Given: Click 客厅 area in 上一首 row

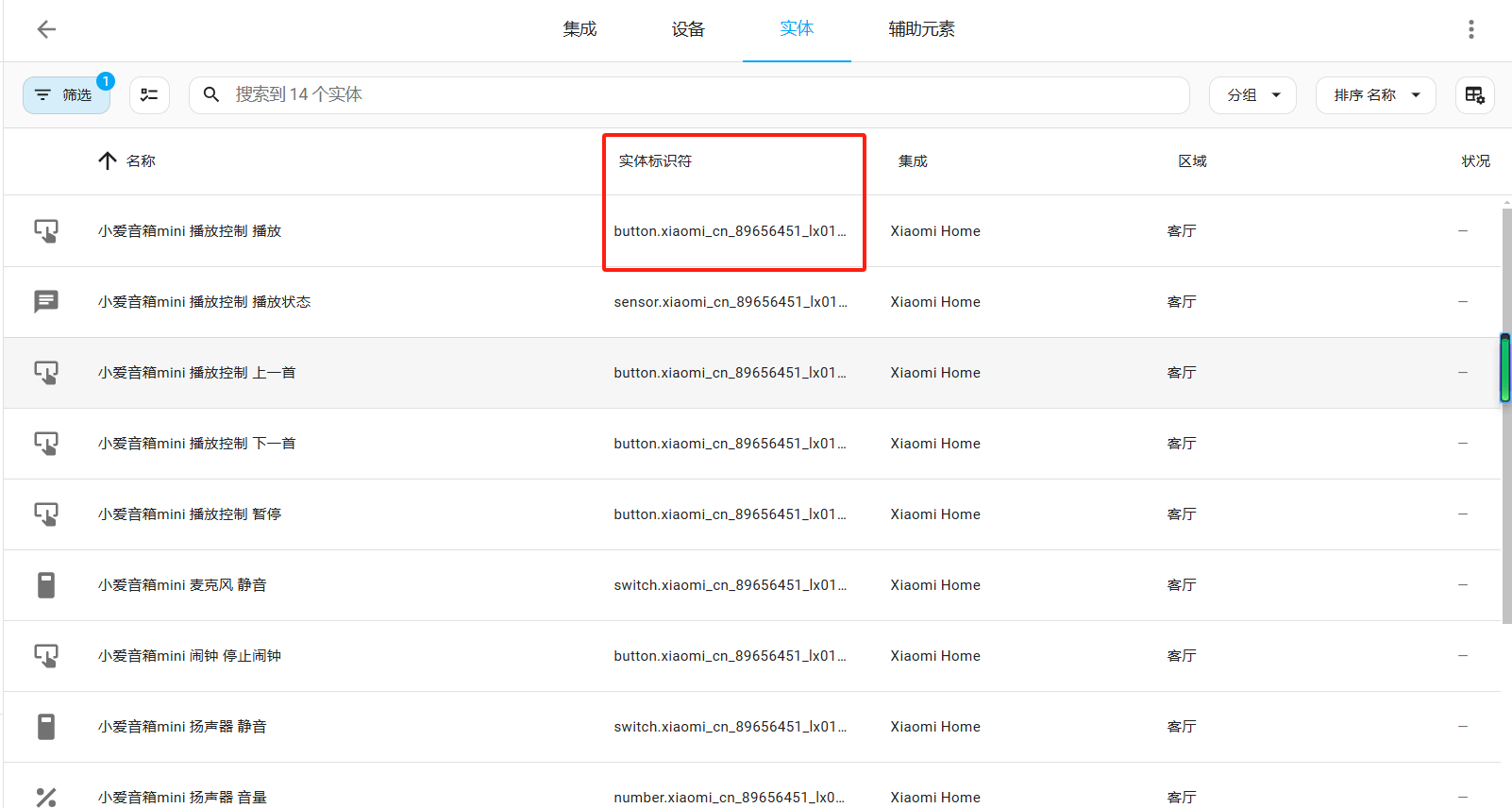Looking at the screenshot, I should pyautogui.click(x=1182, y=373).
